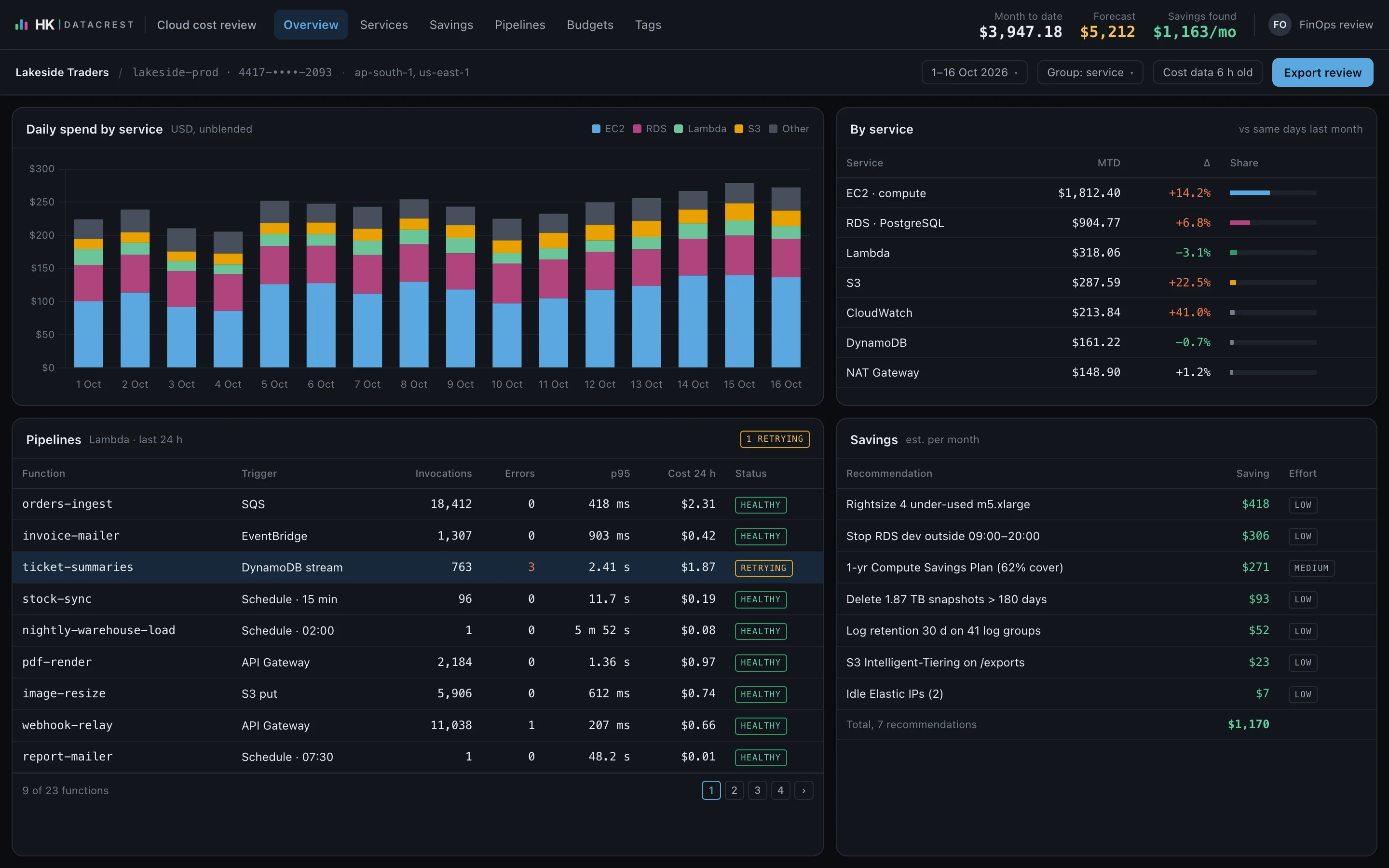
Task: Go to functions page 3
Action: pos(757,790)
